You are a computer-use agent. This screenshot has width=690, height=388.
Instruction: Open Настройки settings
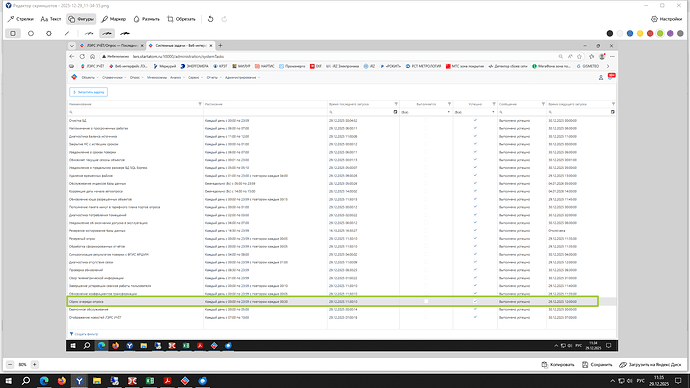click(667, 19)
